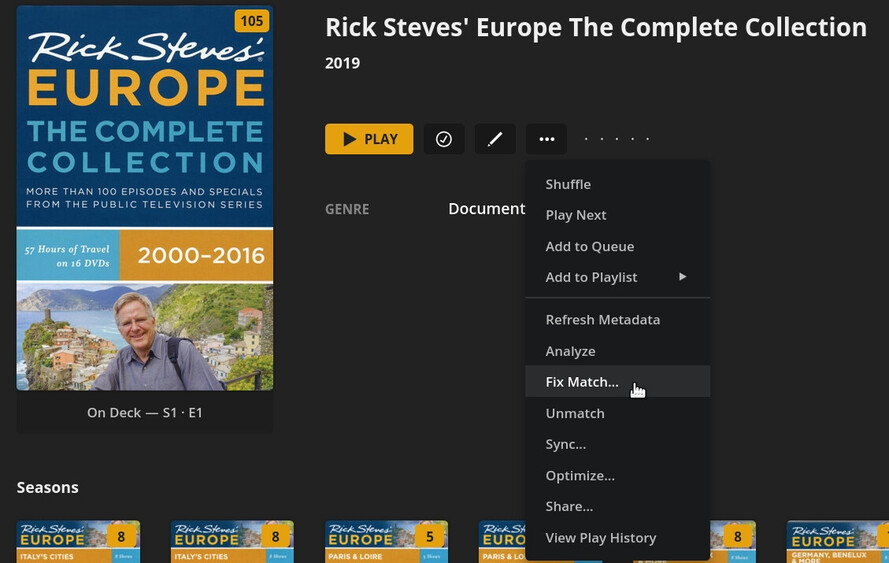Choose Unmatch in the menu
Image resolution: width=889 pixels, height=563 pixels.
click(617, 413)
